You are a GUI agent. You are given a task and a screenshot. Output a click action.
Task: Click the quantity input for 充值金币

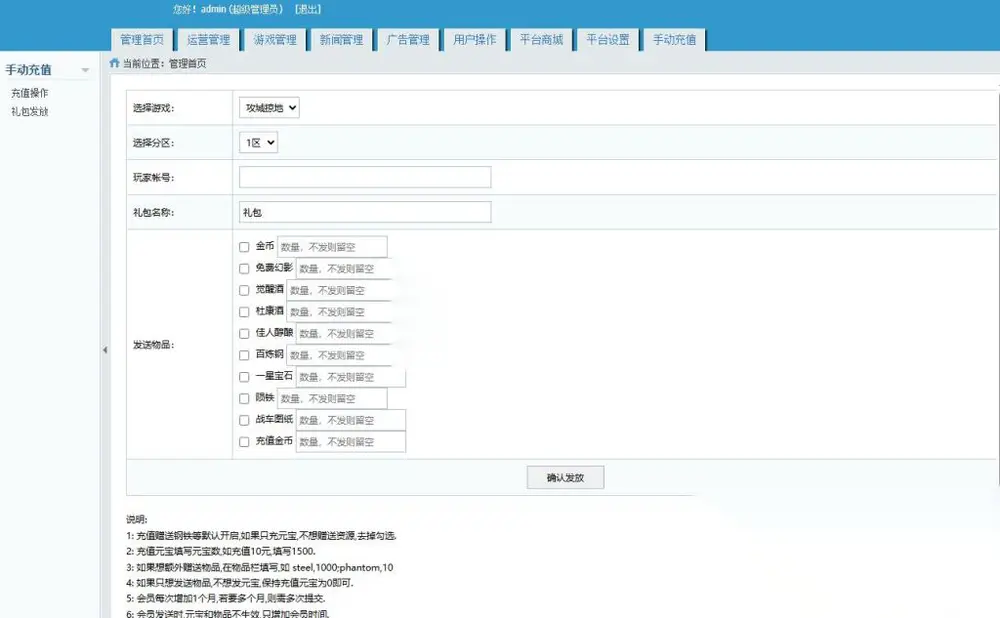click(351, 442)
